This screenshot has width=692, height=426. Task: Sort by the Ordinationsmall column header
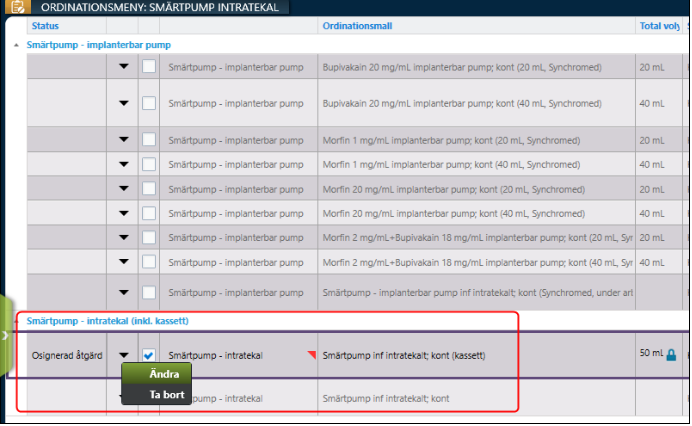(x=360, y=25)
